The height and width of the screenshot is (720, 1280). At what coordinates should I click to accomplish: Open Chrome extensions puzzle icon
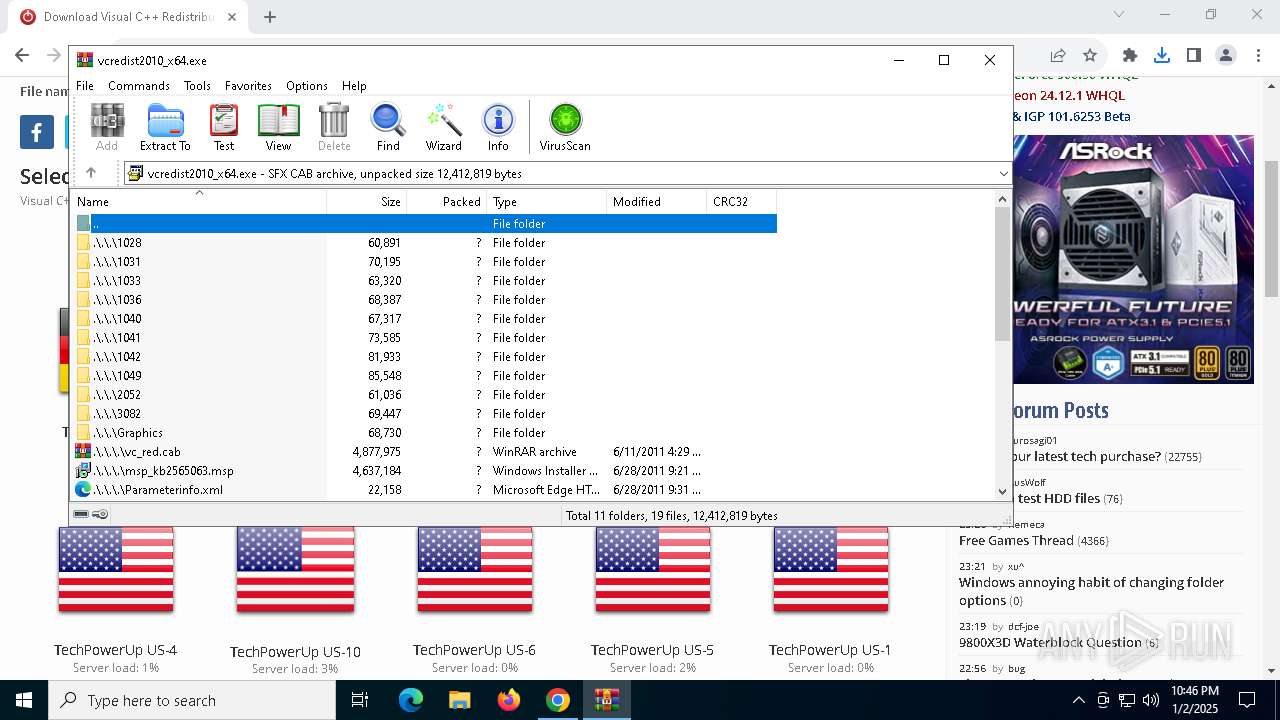point(1130,55)
